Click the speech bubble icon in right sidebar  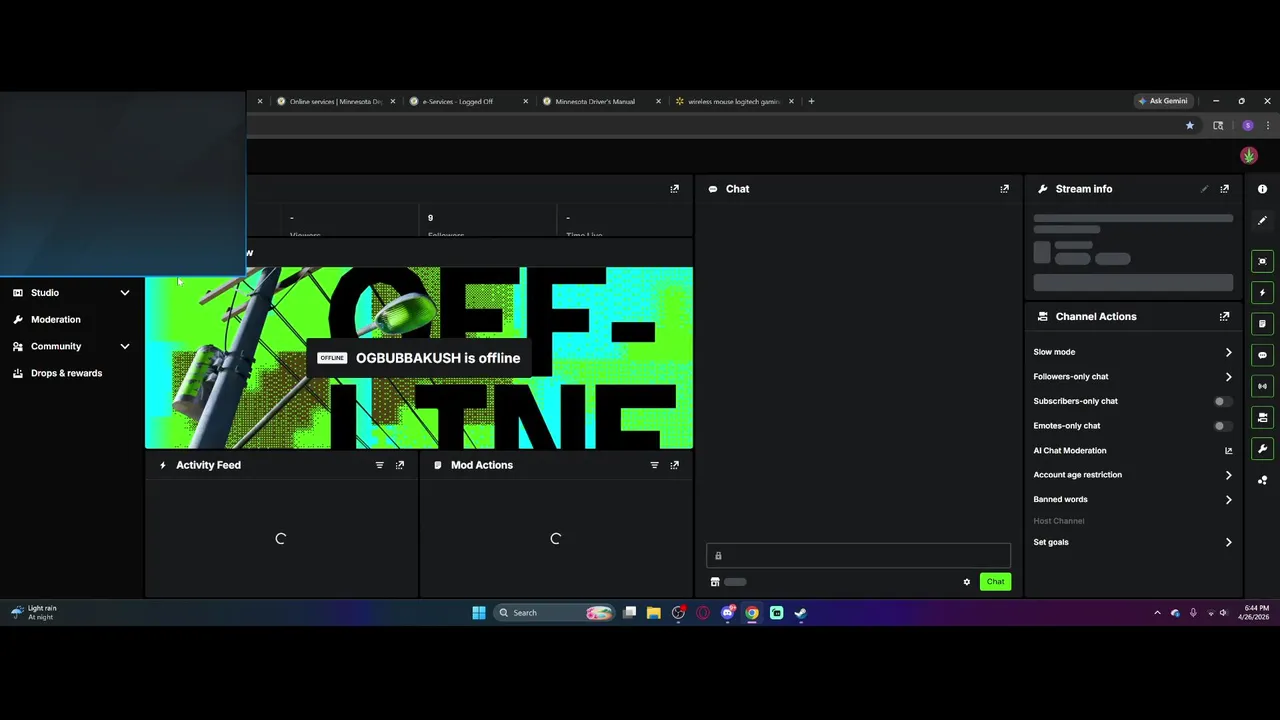[1262, 355]
